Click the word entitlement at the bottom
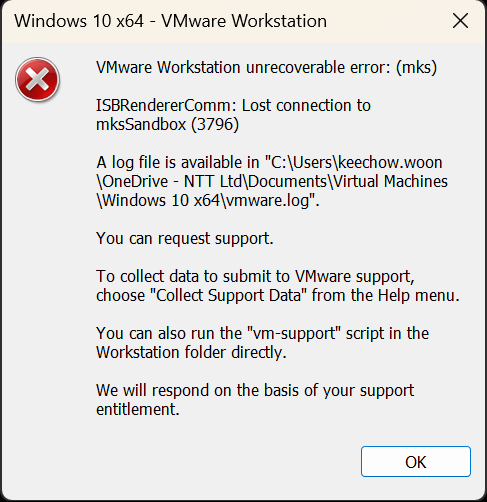 pyautogui.click(x=138, y=409)
